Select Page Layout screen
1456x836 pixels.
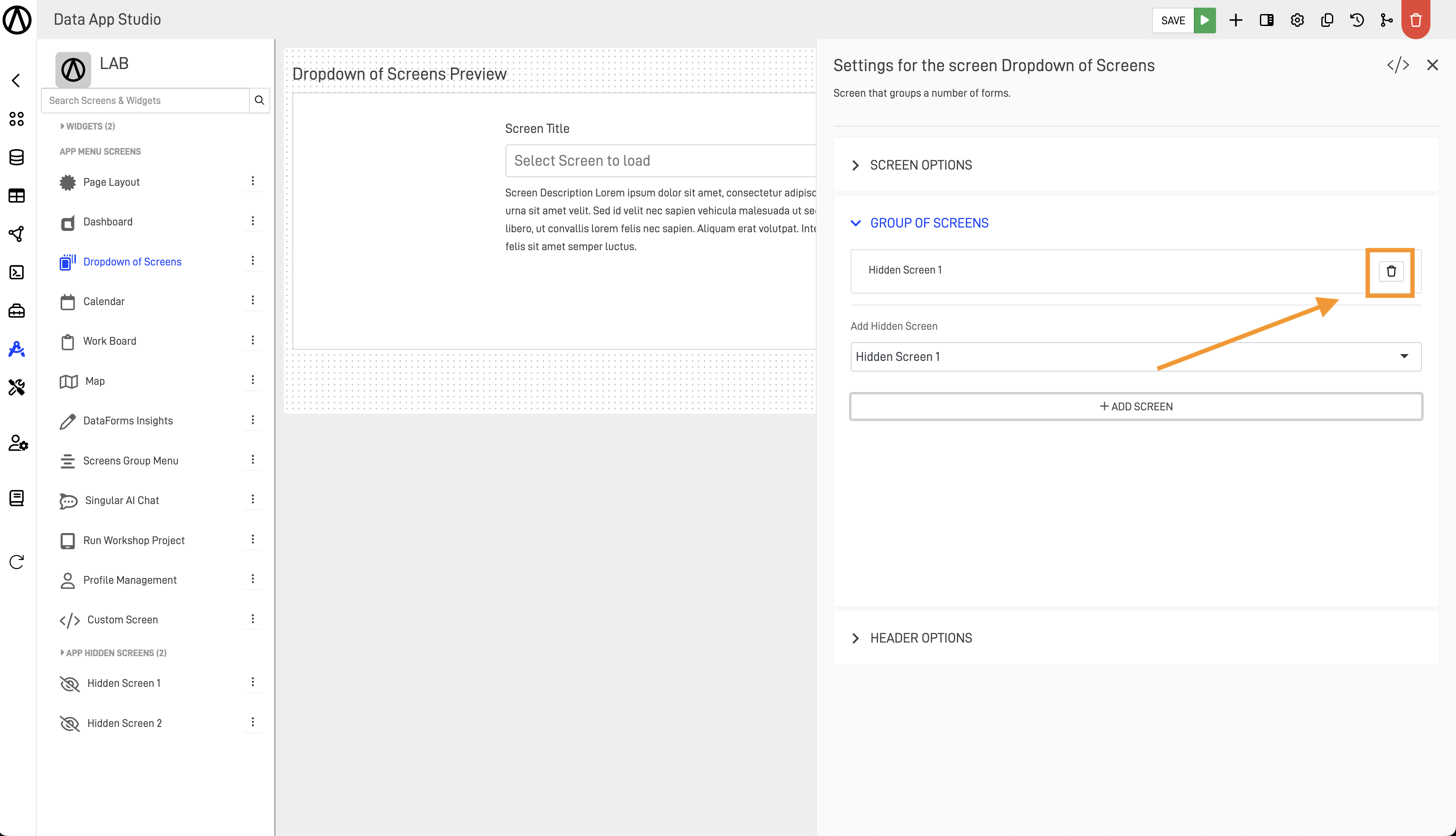click(x=111, y=182)
